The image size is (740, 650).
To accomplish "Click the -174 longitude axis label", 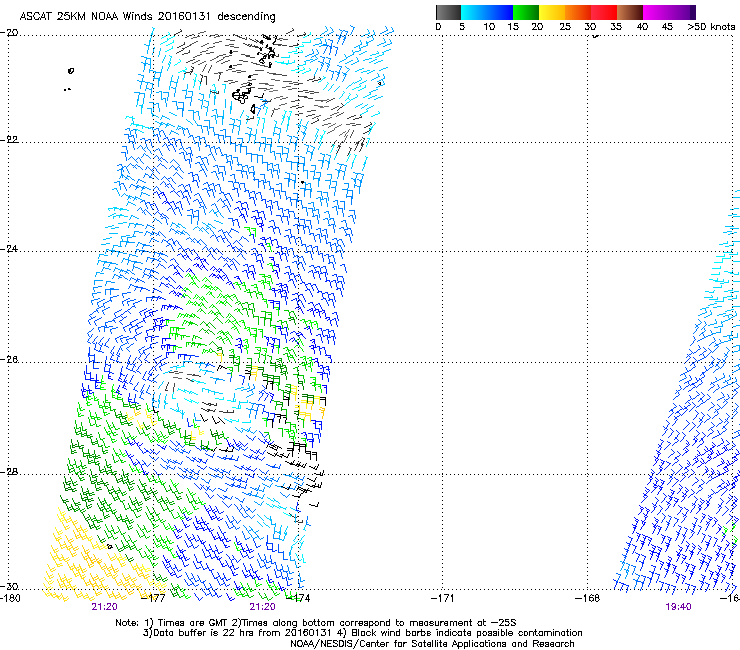I will tap(298, 598).
